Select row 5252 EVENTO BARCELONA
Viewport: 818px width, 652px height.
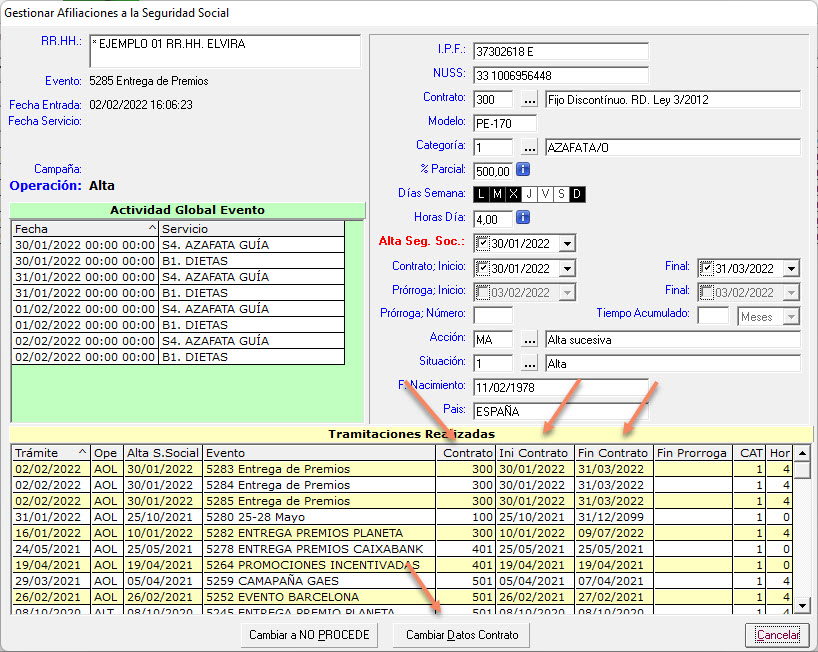coord(402,597)
